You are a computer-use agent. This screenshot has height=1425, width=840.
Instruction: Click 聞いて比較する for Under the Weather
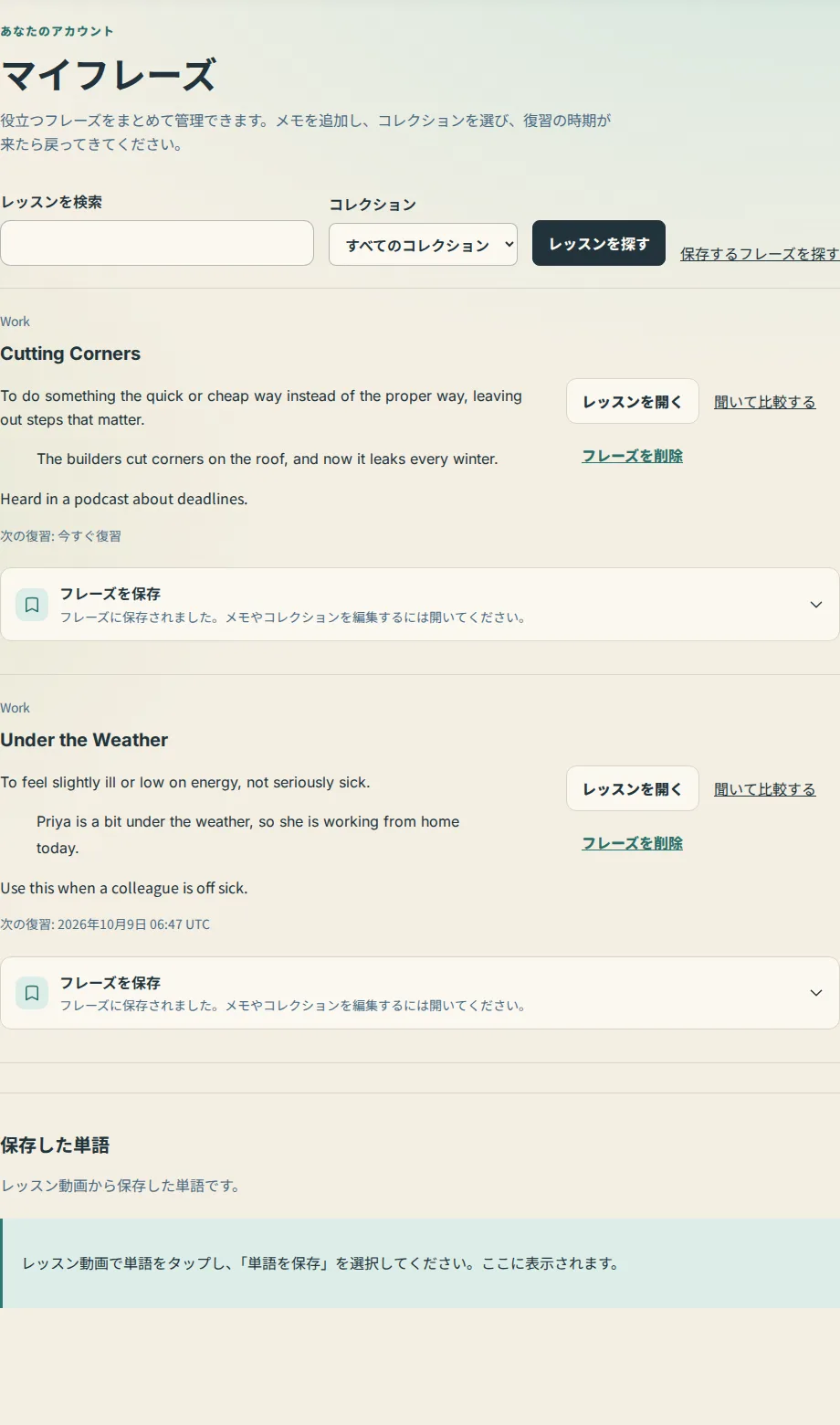(x=765, y=789)
